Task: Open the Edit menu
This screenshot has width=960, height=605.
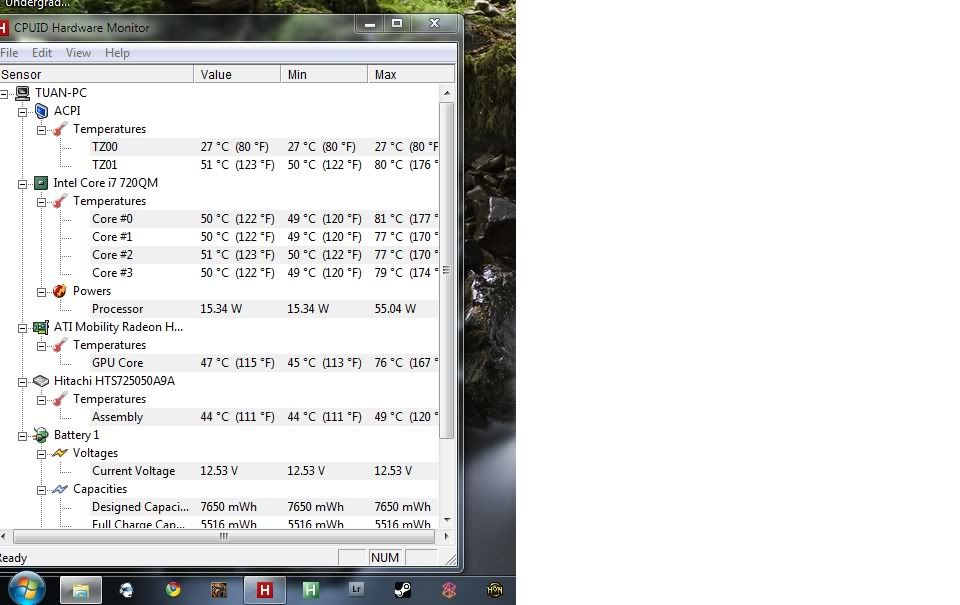Action: tap(42, 53)
